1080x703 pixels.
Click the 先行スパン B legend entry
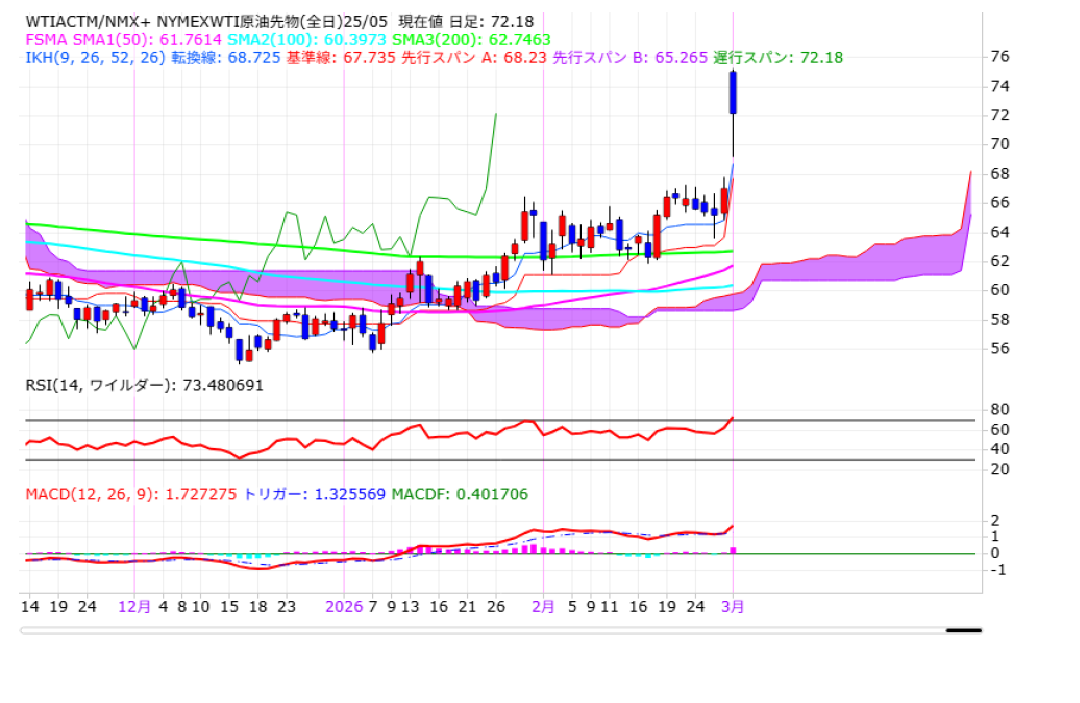tap(622, 57)
